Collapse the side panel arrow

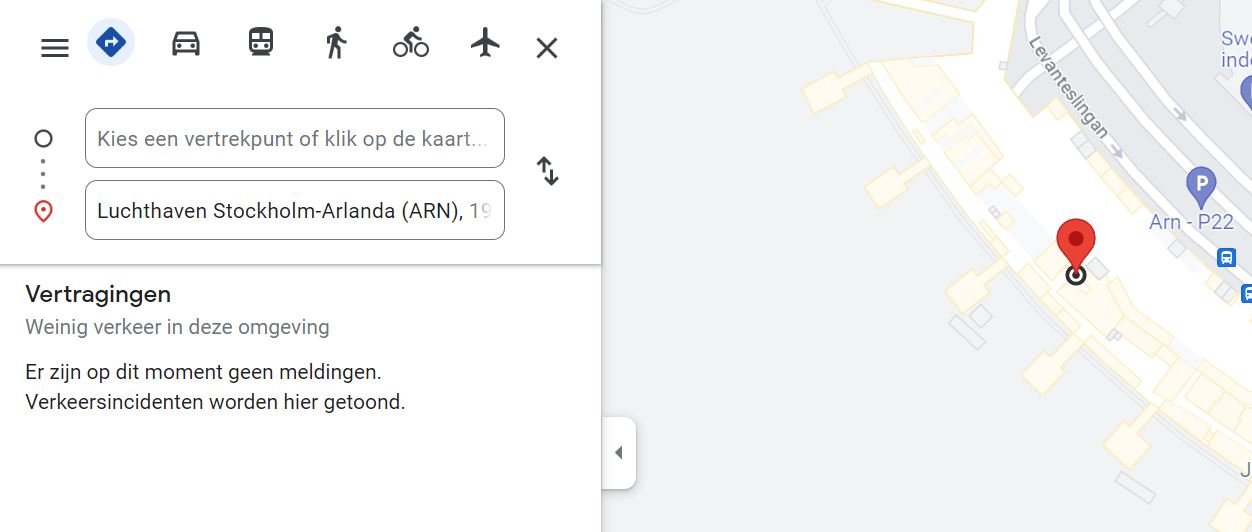click(618, 453)
